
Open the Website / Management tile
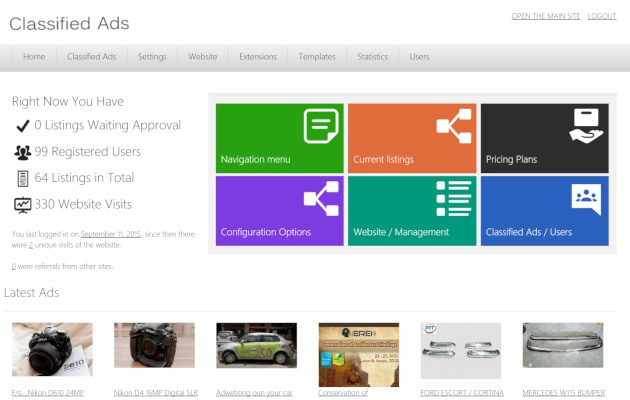tap(411, 210)
